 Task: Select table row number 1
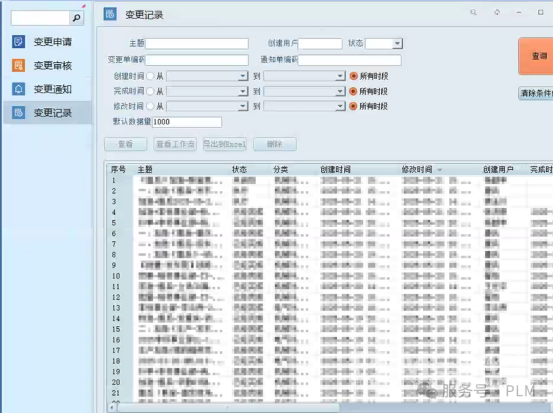(x=330, y=181)
